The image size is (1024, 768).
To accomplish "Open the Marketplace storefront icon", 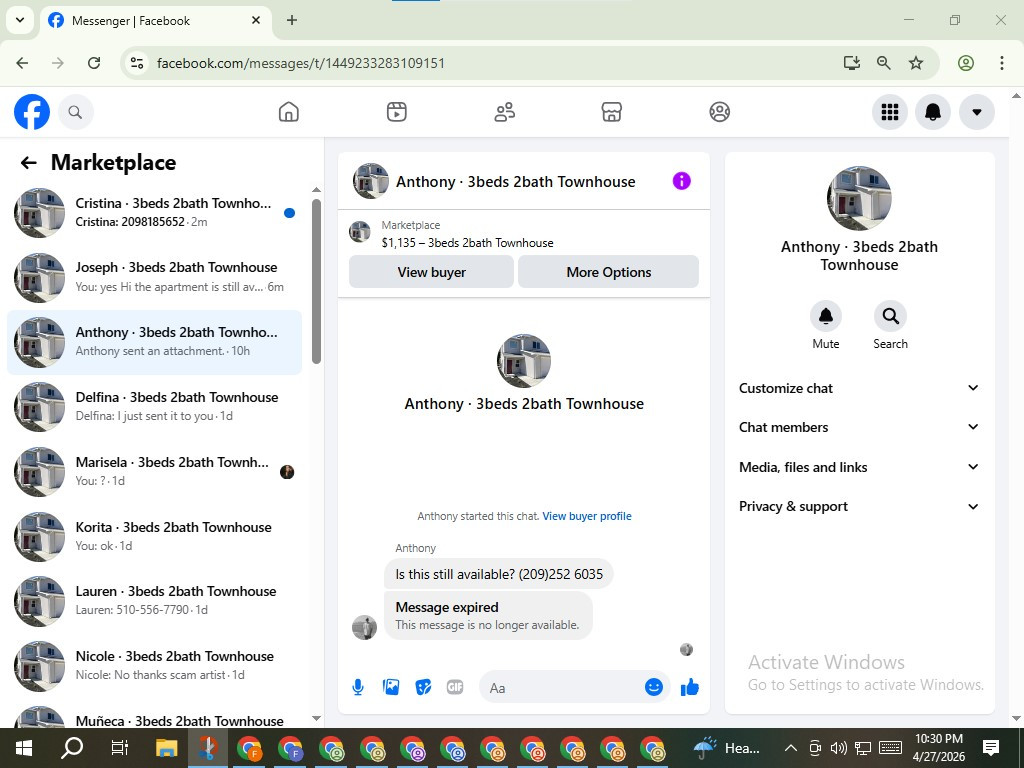I will pyautogui.click(x=611, y=112).
